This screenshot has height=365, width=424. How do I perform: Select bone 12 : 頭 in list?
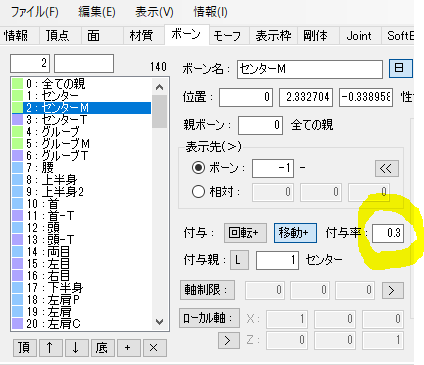(x=81, y=228)
